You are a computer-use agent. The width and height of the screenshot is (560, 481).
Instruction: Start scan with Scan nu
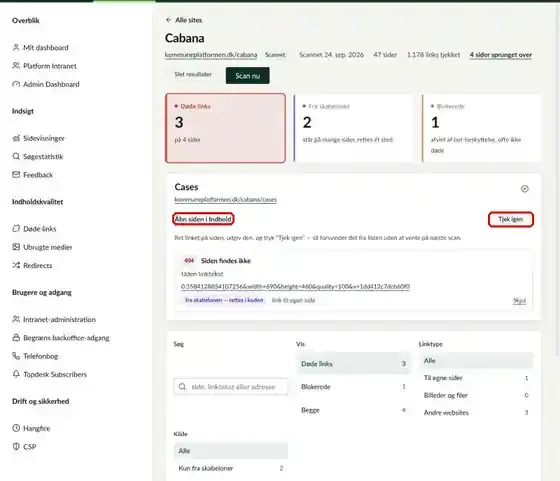click(x=248, y=76)
